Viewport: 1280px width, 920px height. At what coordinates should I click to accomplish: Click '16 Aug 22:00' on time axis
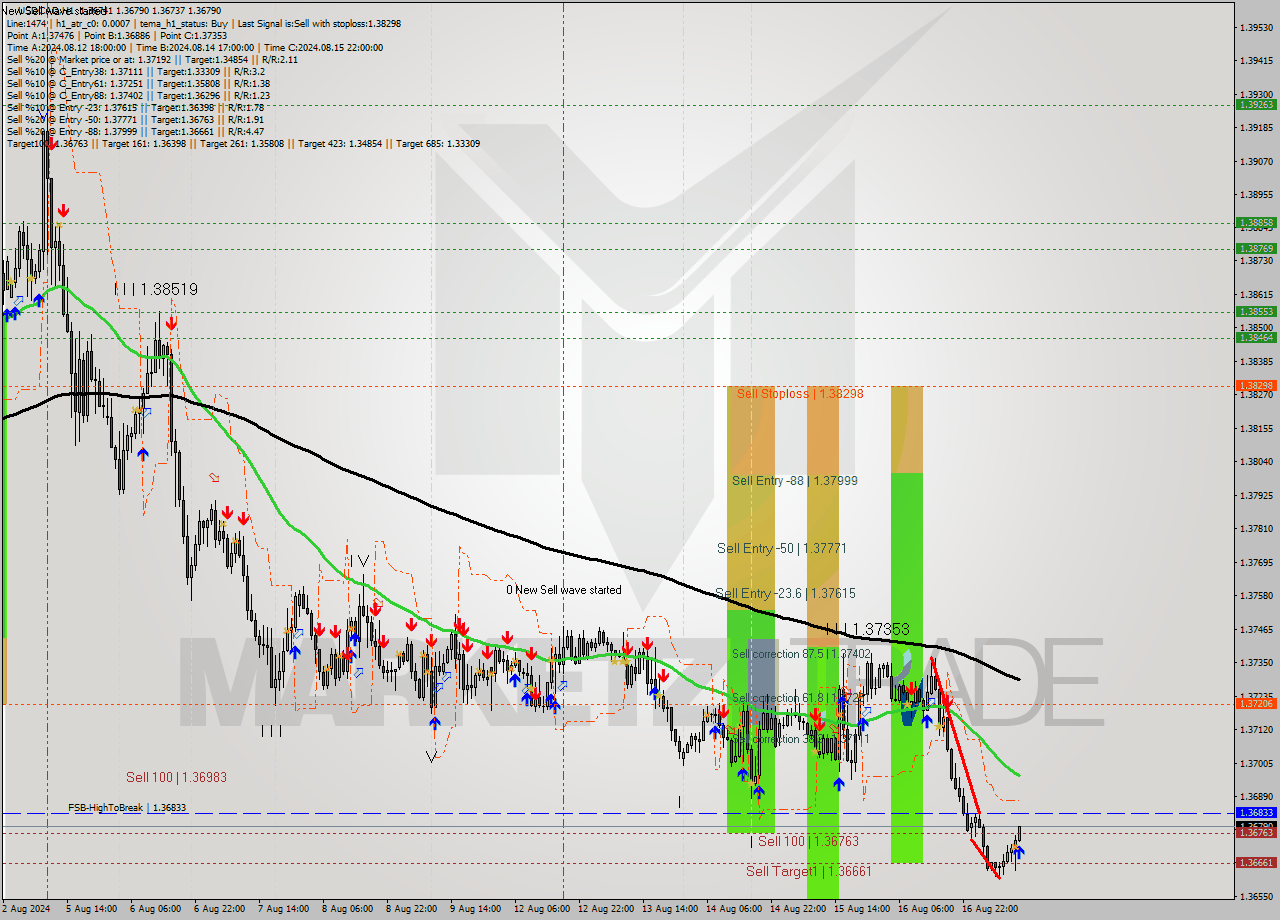click(x=990, y=909)
